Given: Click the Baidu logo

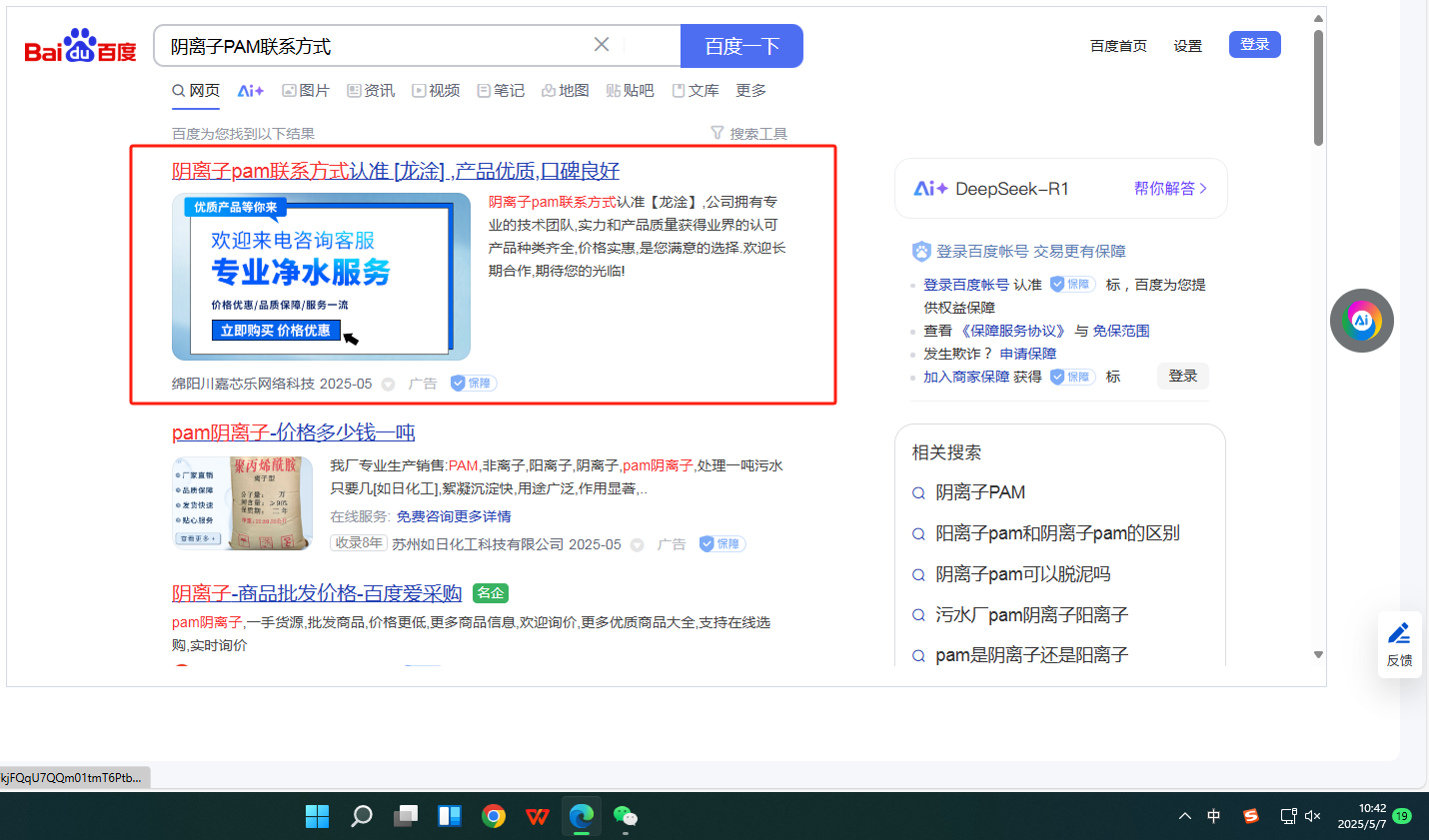Looking at the screenshot, I should click(x=80, y=47).
